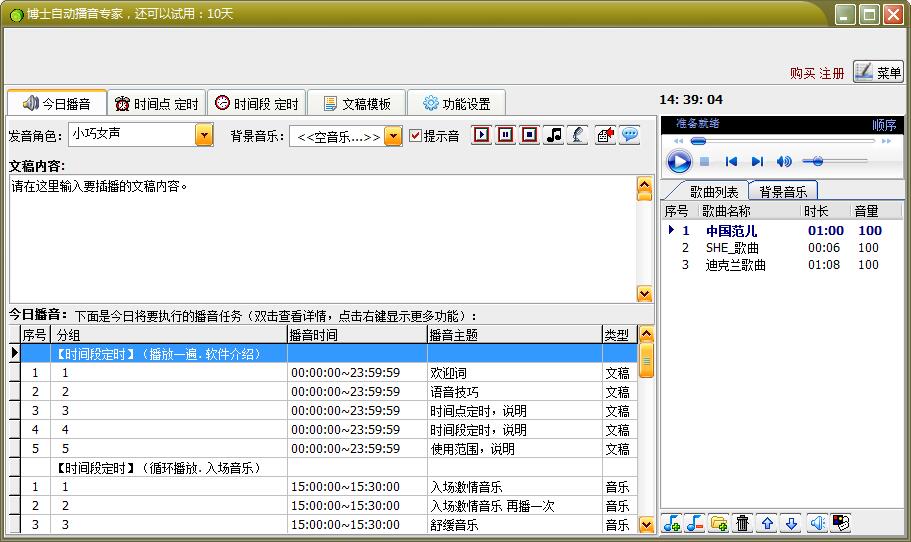
Task: Click the pause broadcast icon
Action: [506, 135]
